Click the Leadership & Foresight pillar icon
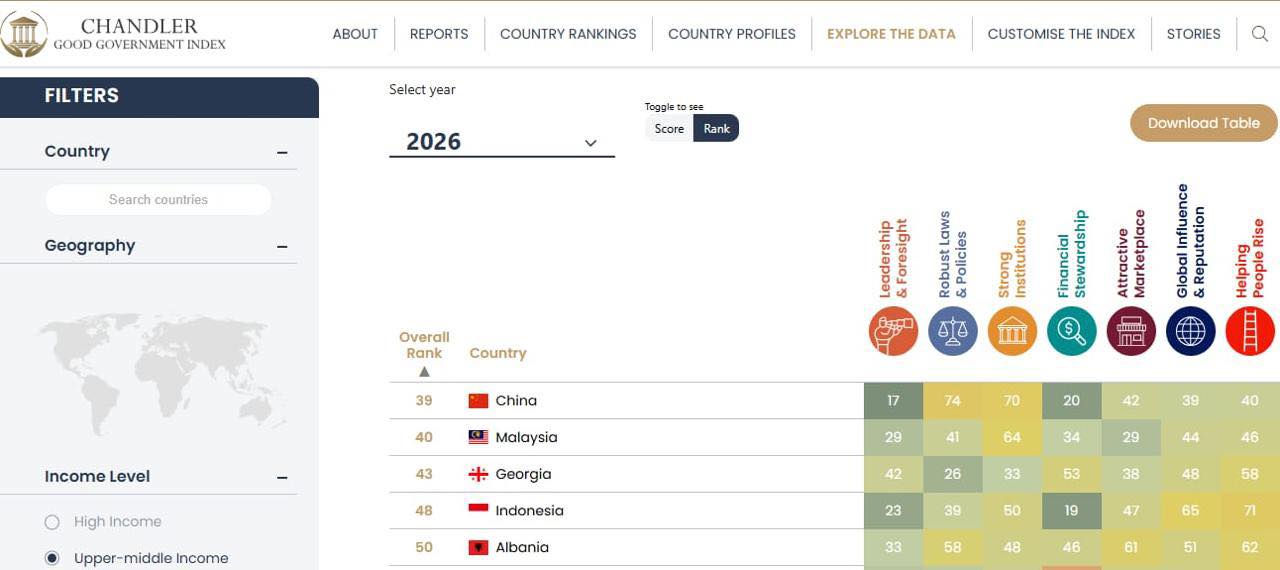This screenshot has width=1280, height=570. point(893,331)
